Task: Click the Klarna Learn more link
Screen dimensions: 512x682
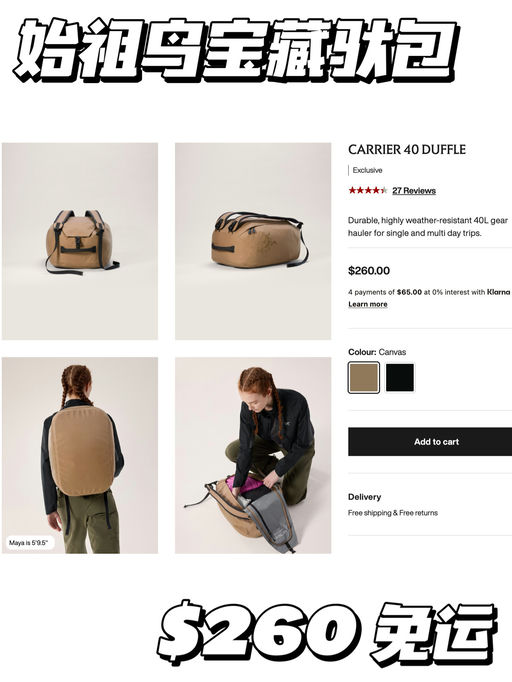Action: click(368, 304)
